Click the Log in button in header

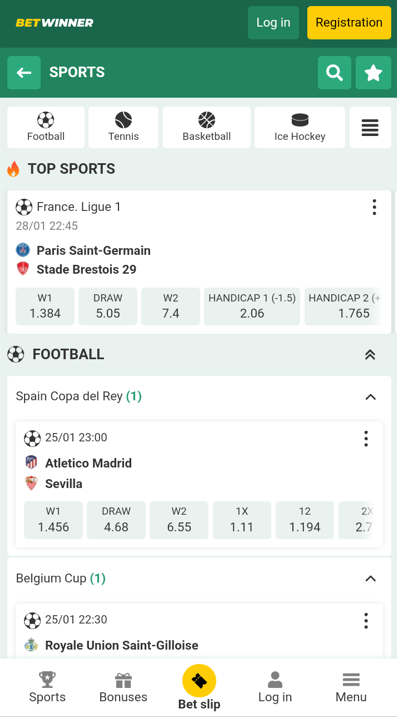273,22
